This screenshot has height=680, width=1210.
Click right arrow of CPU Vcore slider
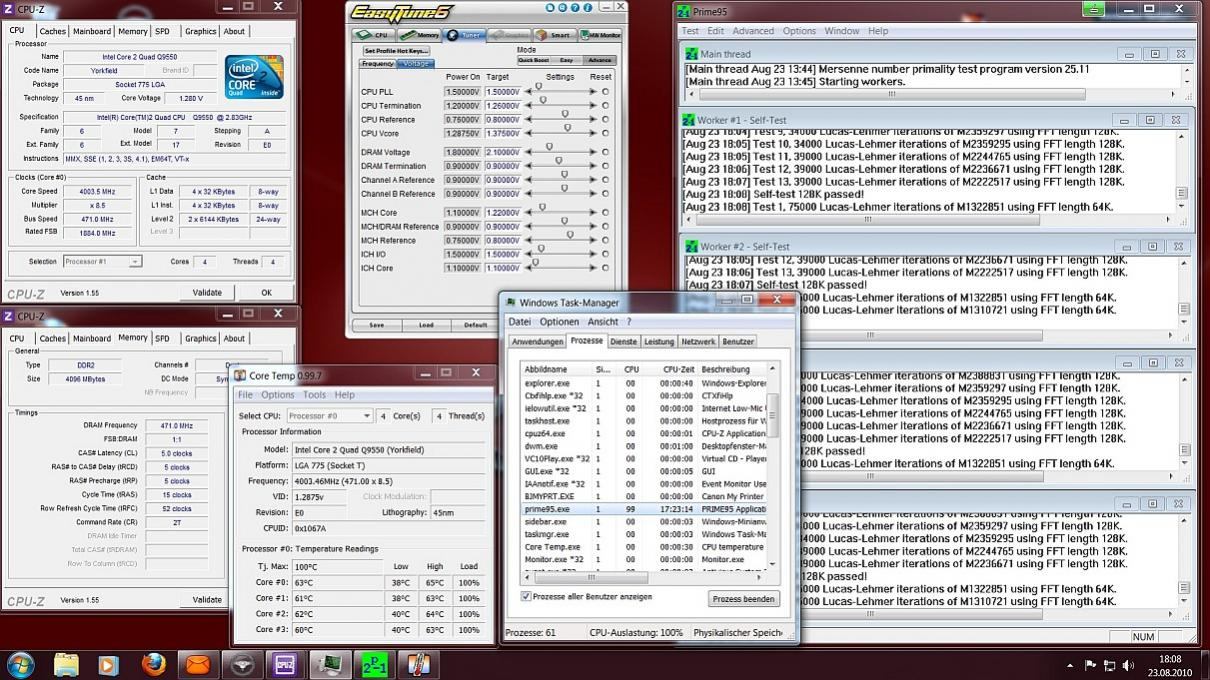point(592,132)
